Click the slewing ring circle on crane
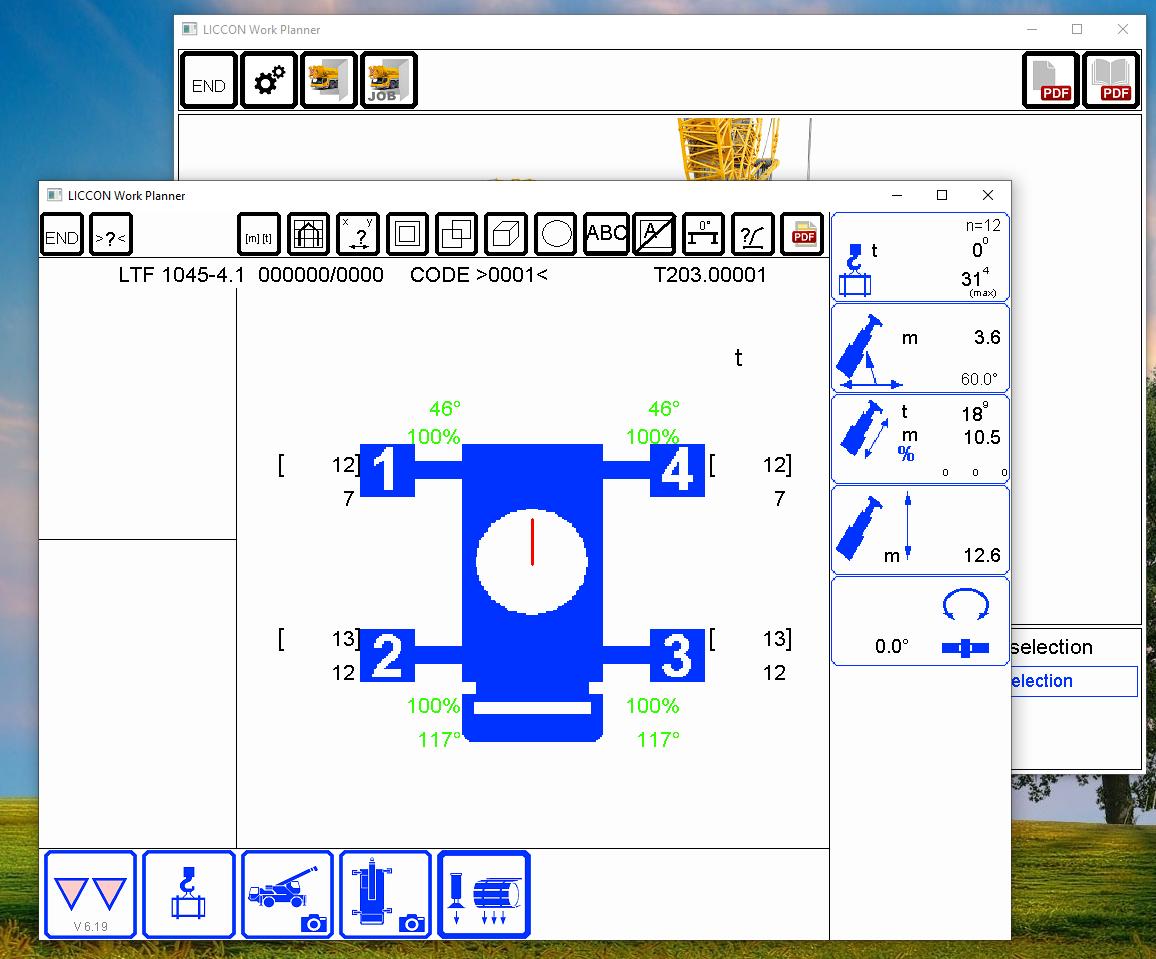Screen dimensions: 1156x959 coord(532,561)
